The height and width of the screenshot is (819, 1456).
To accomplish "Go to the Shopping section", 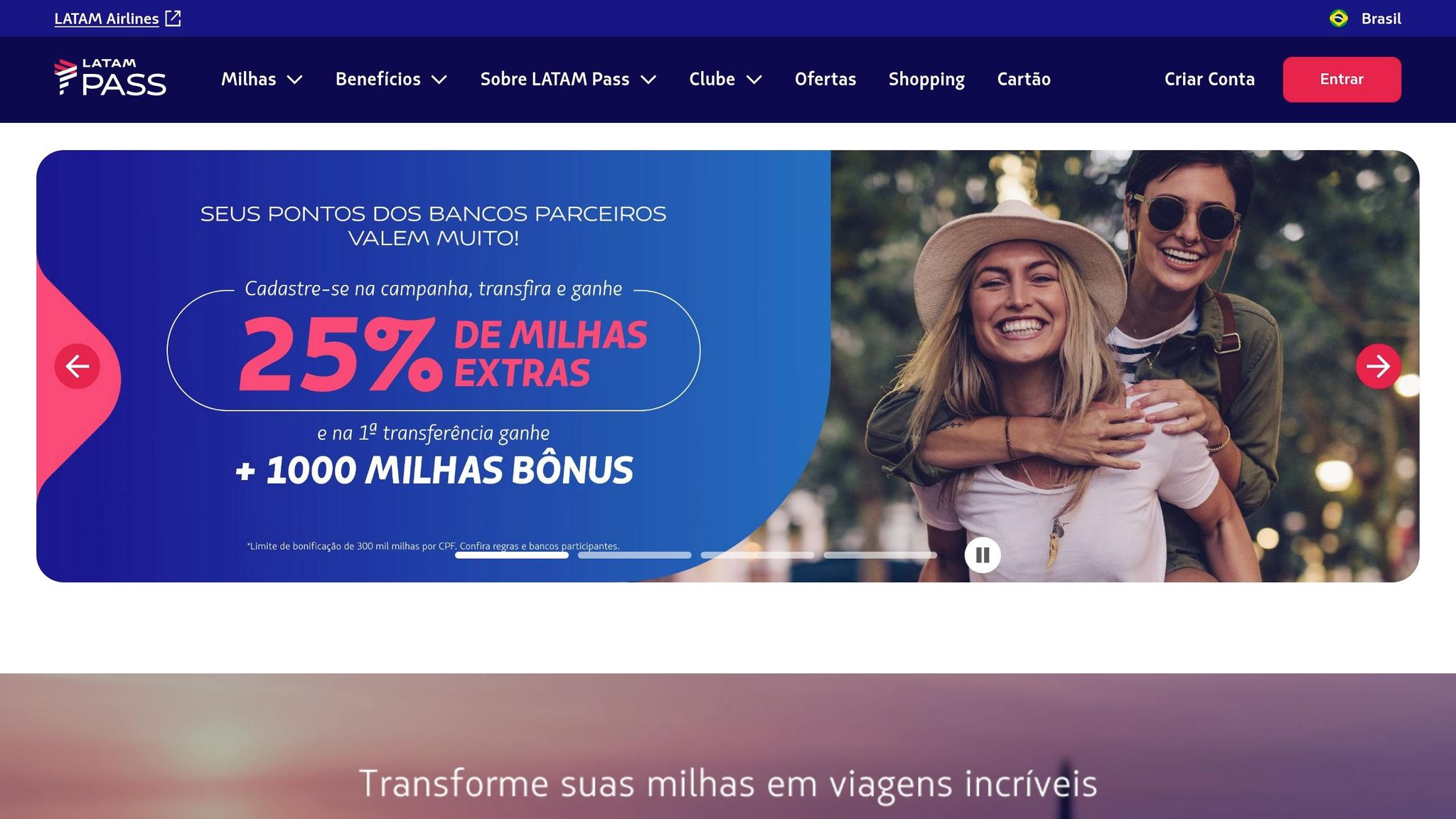I will pyautogui.click(x=926, y=79).
